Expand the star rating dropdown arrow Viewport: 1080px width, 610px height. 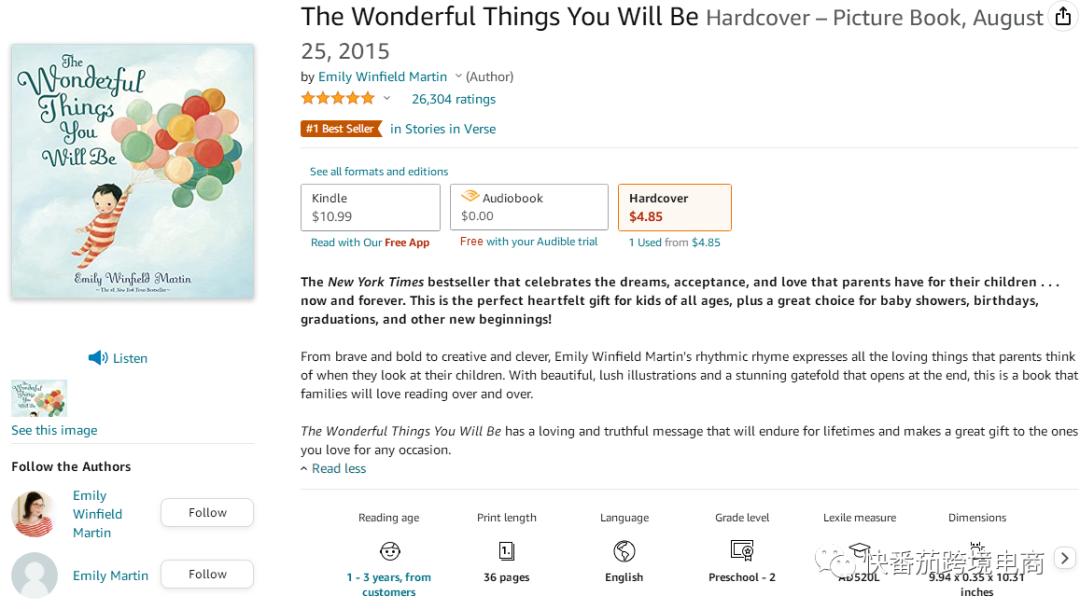(x=387, y=98)
